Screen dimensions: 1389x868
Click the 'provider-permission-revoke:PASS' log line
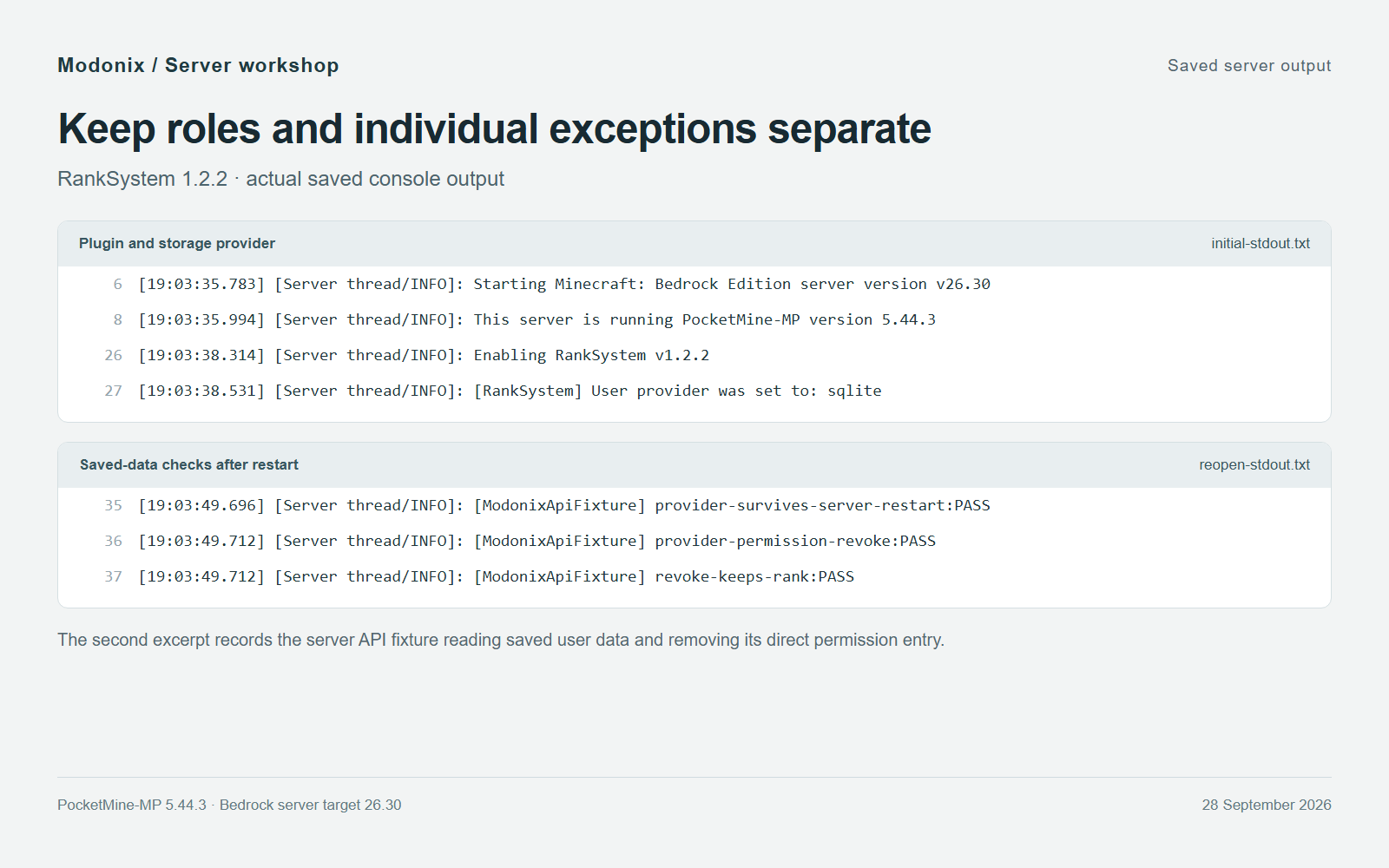click(x=537, y=542)
